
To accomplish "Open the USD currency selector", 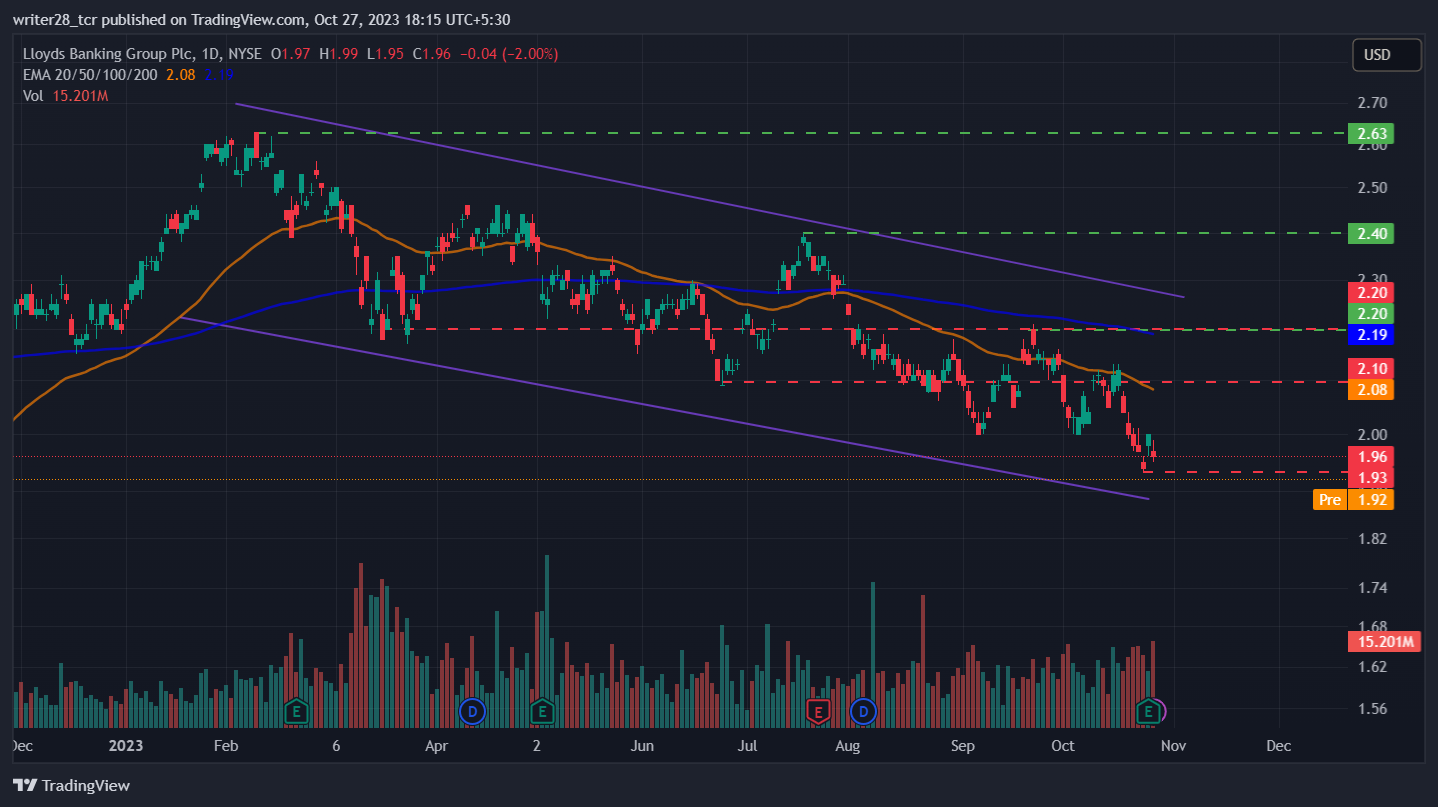I will 1387,55.
